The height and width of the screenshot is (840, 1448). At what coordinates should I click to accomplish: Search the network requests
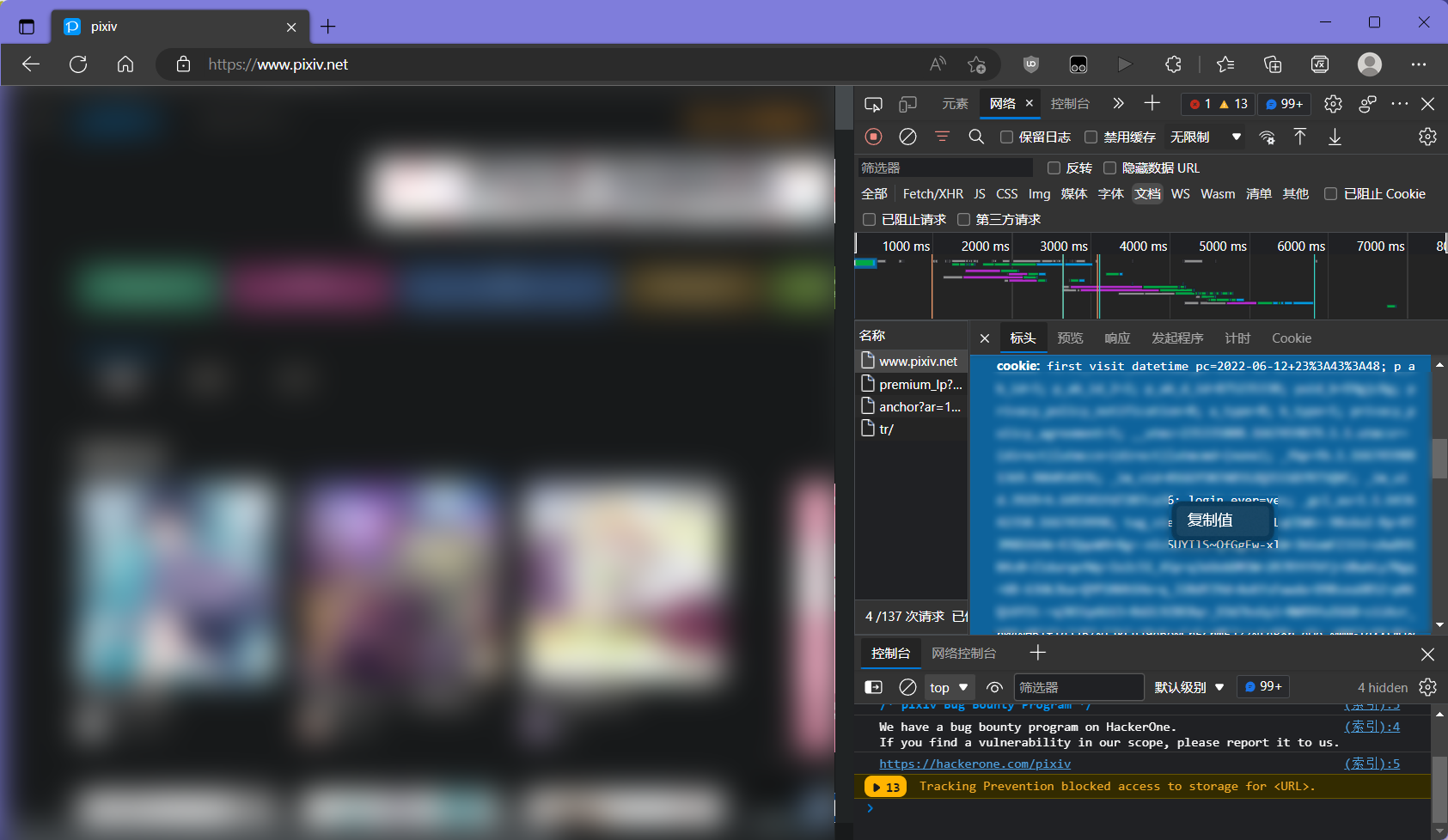pyautogui.click(x=976, y=137)
